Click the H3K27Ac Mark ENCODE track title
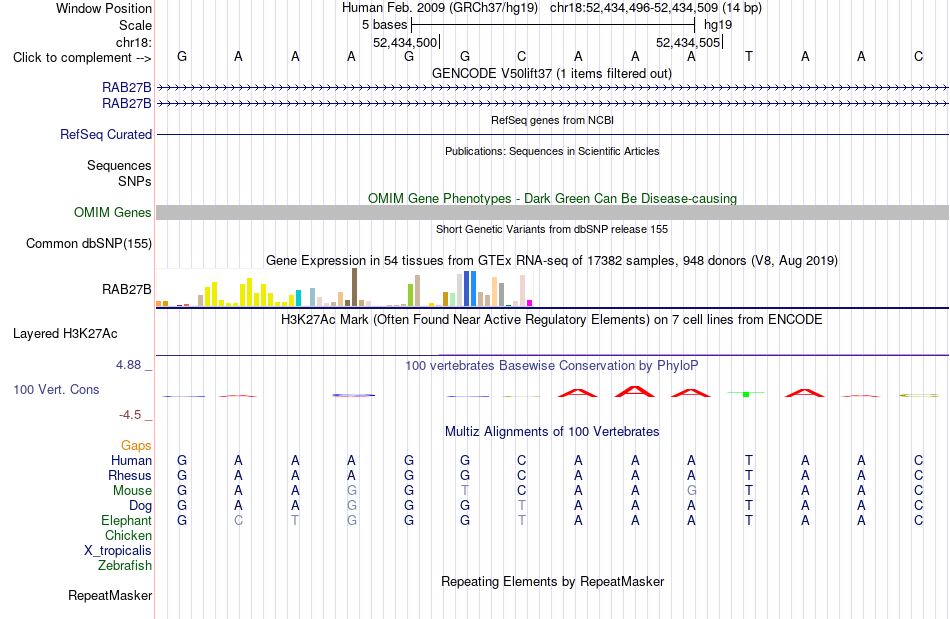950x619 pixels. pyautogui.click(x=552, y=319)
